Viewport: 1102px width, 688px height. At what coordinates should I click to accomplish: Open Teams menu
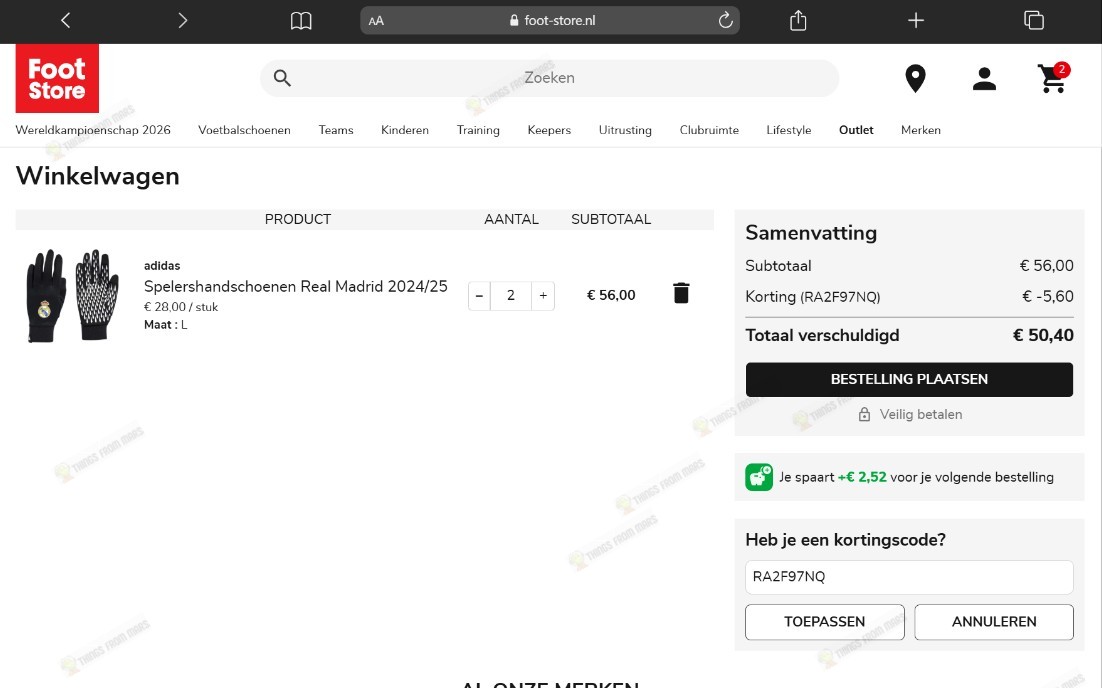(336, 130)
